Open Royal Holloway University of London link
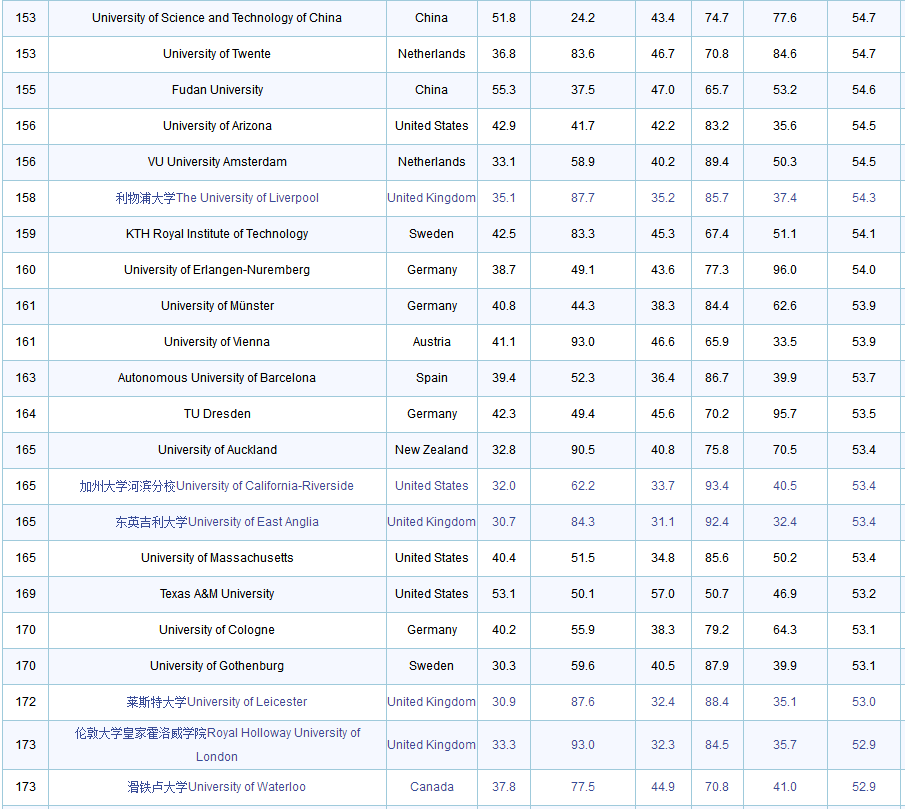This screenshot has height=809, width=905. tap(217, 744)
